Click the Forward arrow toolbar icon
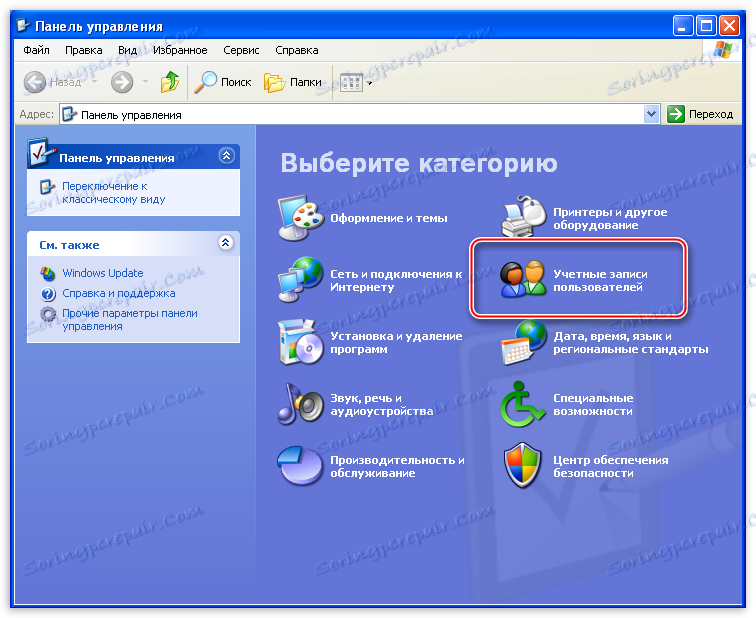 122,82
